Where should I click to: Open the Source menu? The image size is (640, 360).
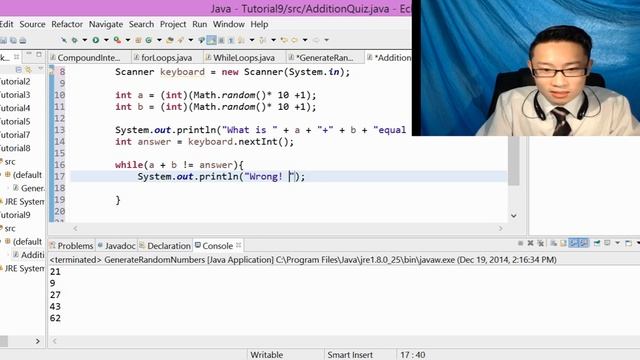tap(32, 24)
